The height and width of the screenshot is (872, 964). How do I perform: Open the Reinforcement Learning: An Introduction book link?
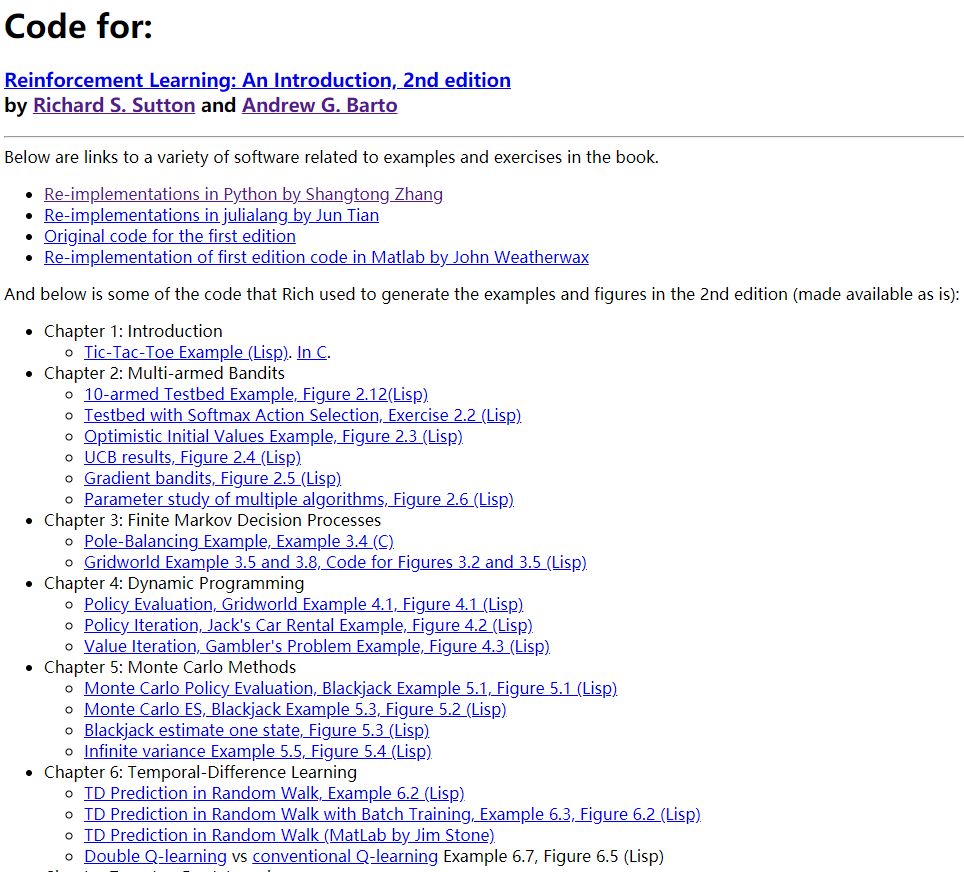pyautogui.click(x=257, y=81)
